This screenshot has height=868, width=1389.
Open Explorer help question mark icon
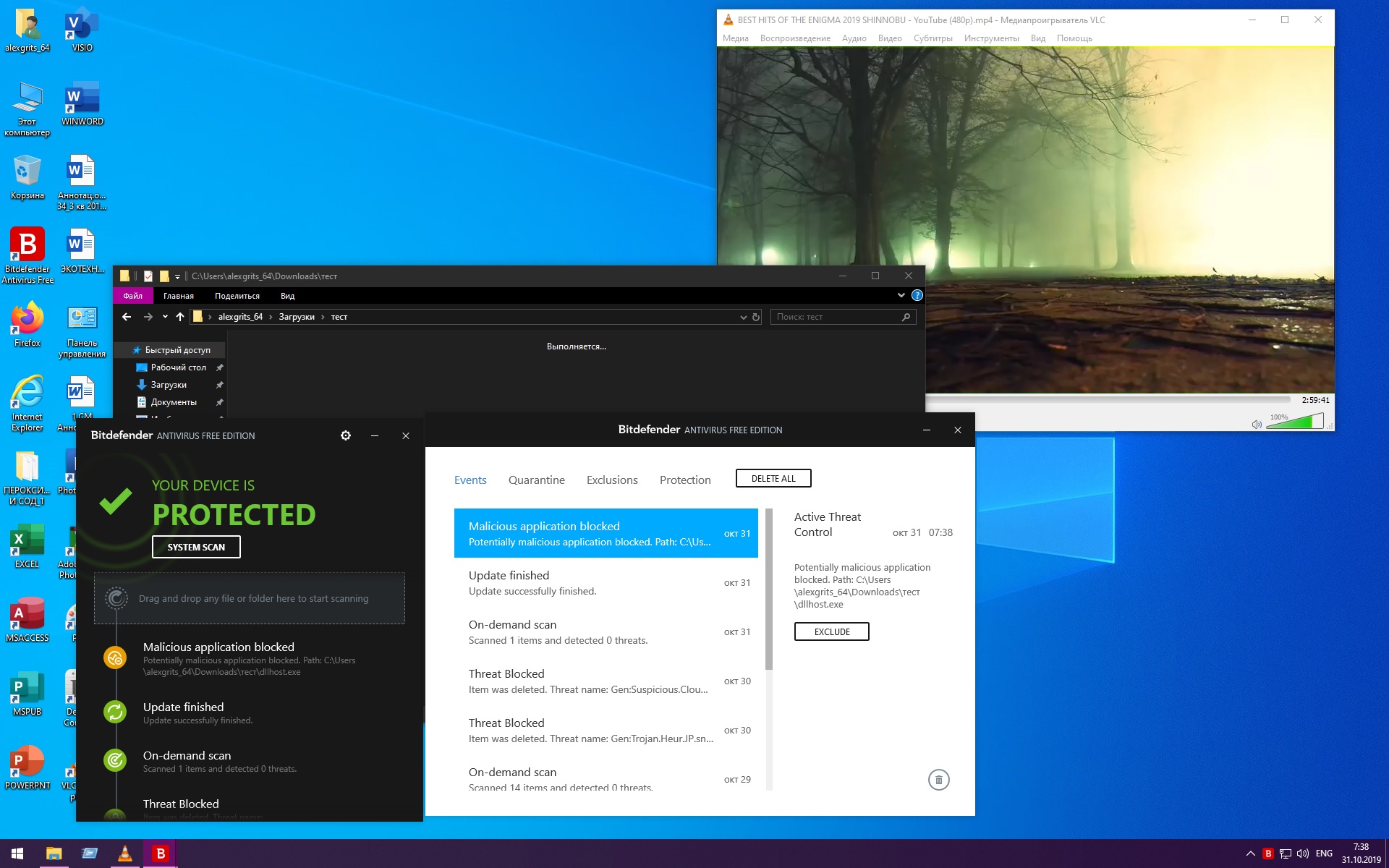(917, 295)
